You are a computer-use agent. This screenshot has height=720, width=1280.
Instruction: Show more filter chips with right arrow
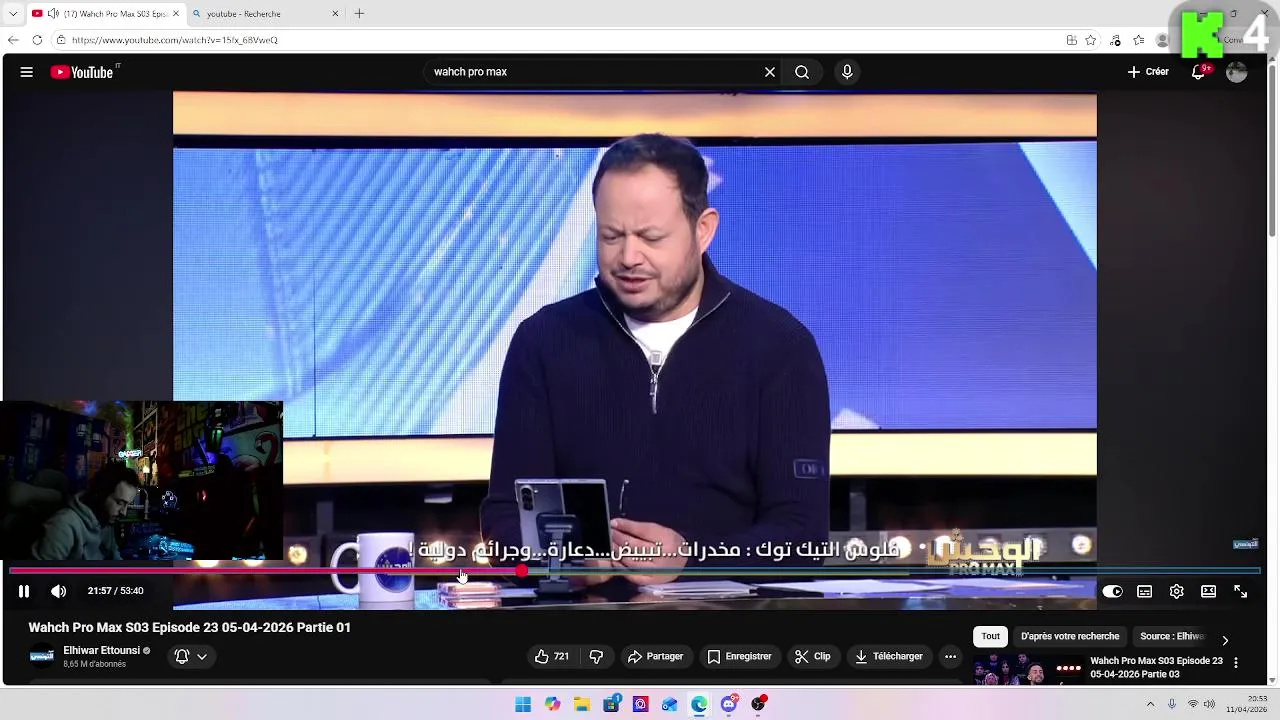pyautogui.click(x=1225, y=640)
